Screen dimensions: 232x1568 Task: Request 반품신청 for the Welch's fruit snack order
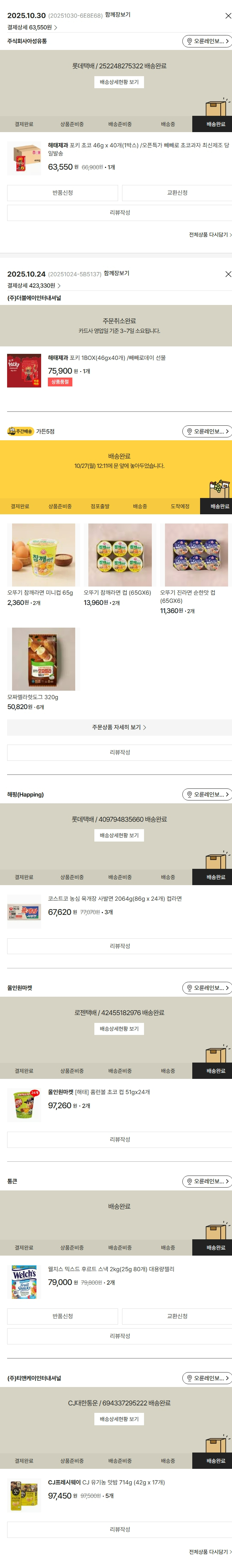pyautogui.click(x=63, y=1316)
